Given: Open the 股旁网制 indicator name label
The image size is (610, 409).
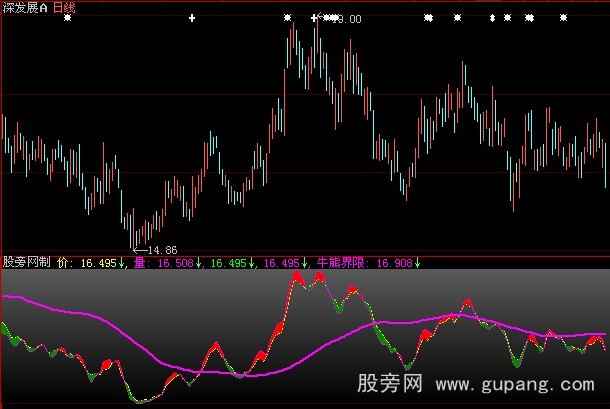Looking at the screenshot, I should pyautogui.click(x=26, y=262).
